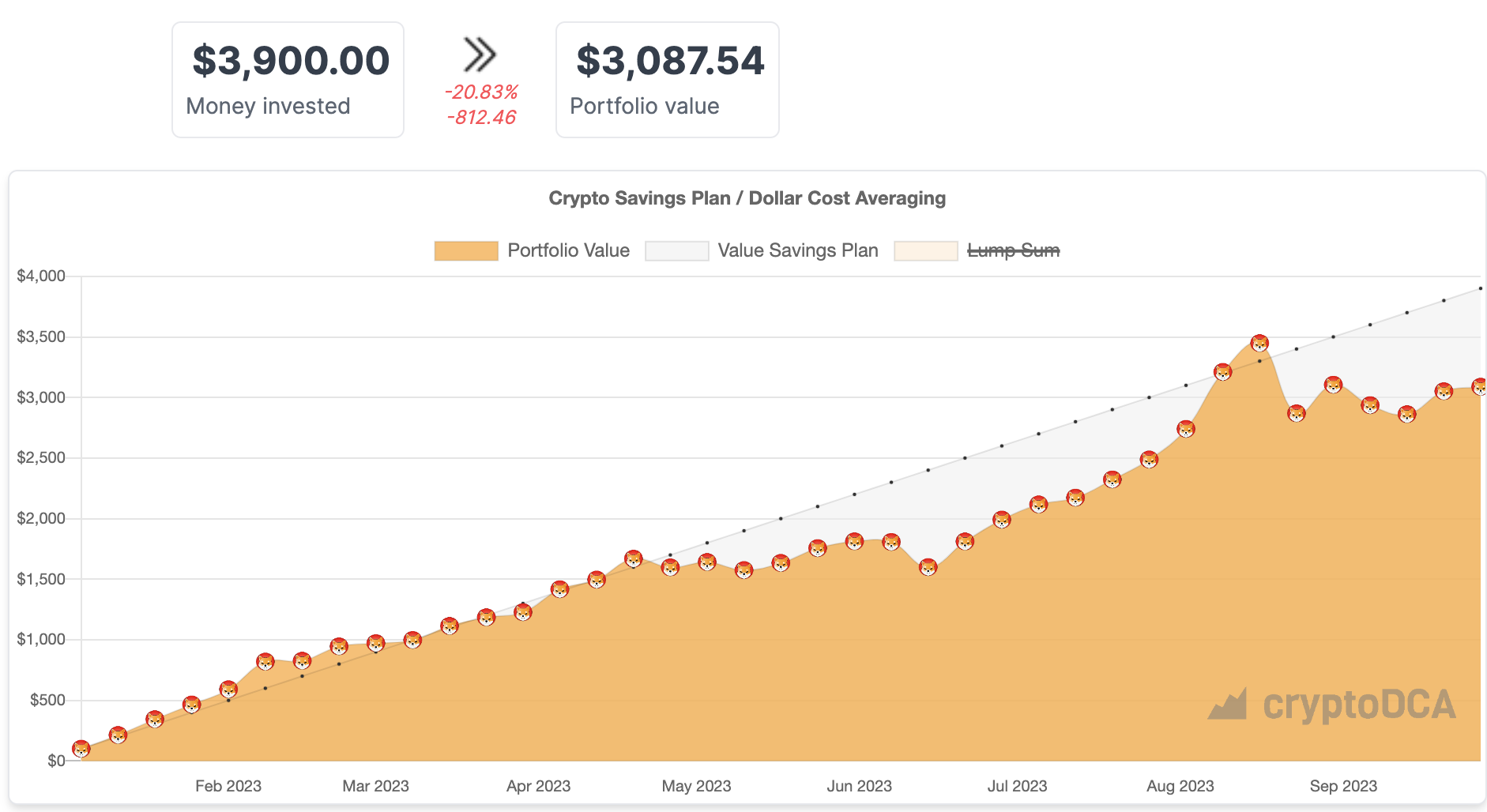Select the last Shiba marker at the chart's right edge
Screen dimensions: 1487x812
tap(1479, 387)
